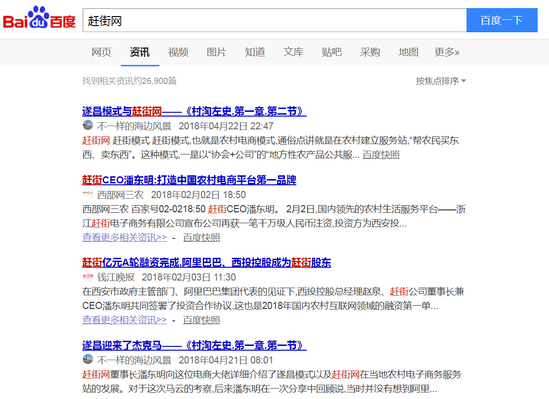Click source name 不一样的海边风景 dated 04月21日

point(134,360)
